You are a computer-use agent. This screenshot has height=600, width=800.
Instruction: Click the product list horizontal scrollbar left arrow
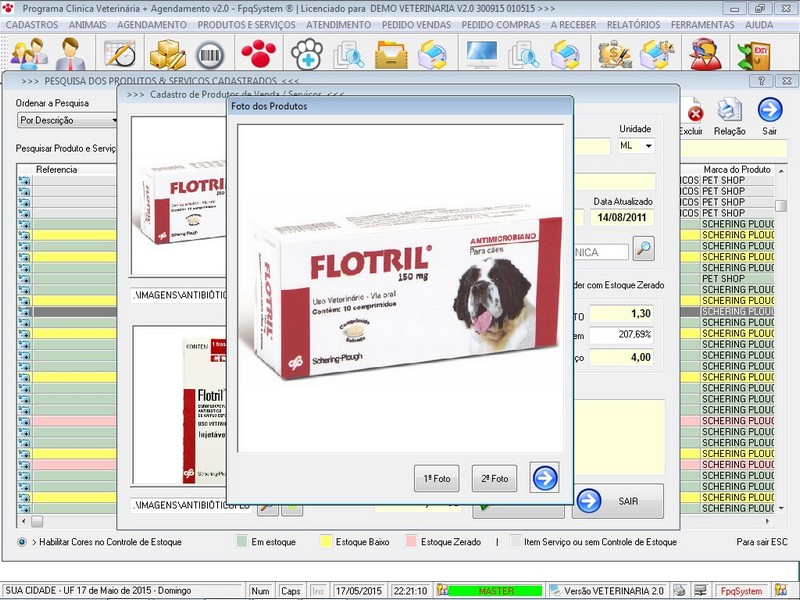pyautogui.click(x=23, y=521)
